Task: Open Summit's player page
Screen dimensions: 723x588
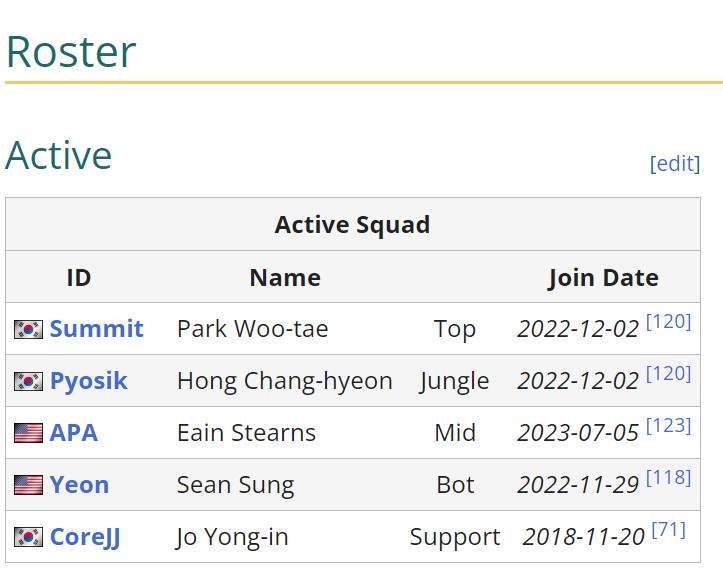Action: coord(96,329)
